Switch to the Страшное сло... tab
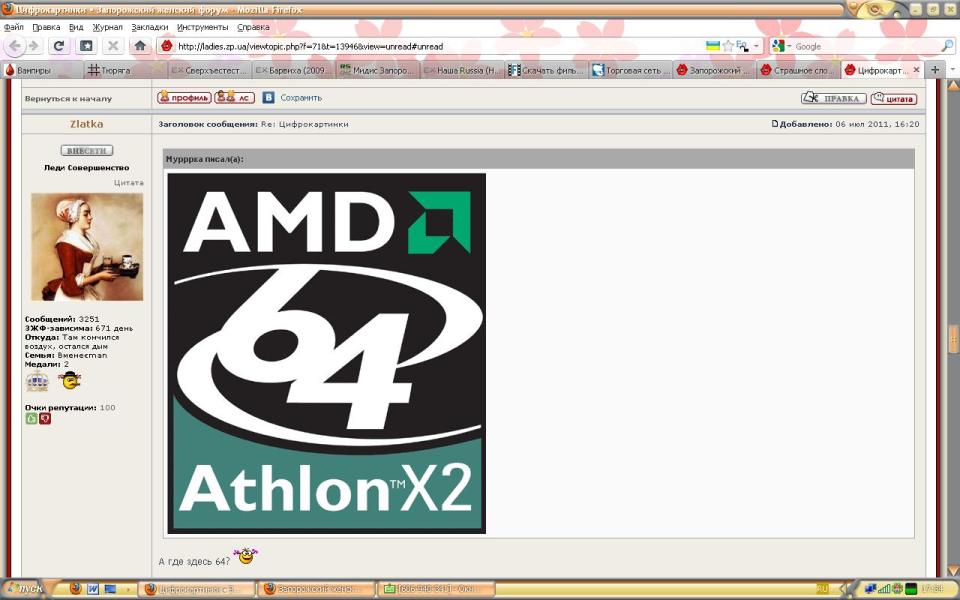Image resolution: width=960 pixels, height=600 pixels. [x=798, y=70]
